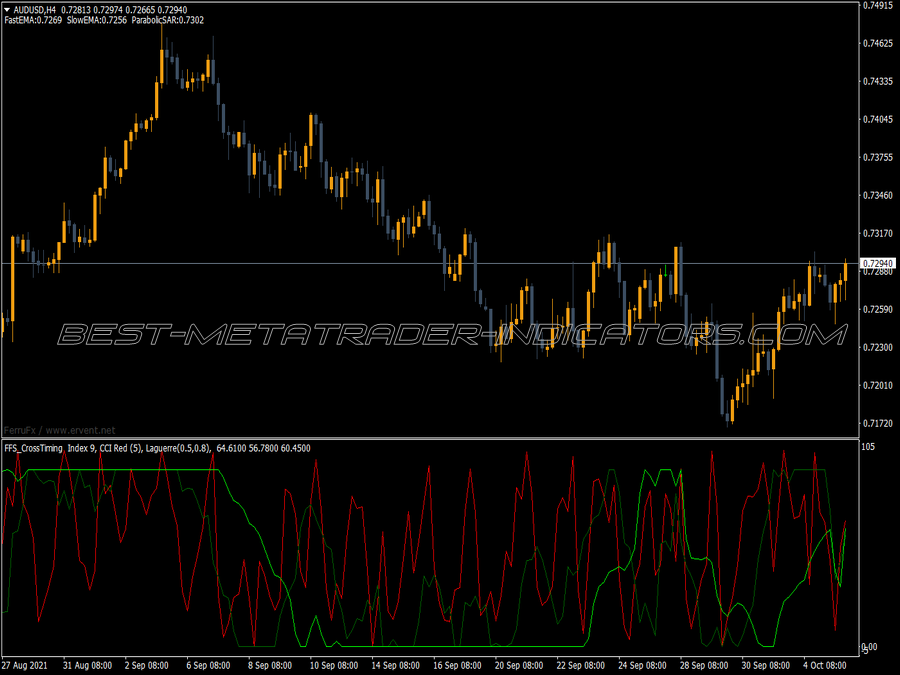The image size is (900, 675).
Task: Click the best-metatrader-indicators.com watermark
Action: (x=452, y=335)
